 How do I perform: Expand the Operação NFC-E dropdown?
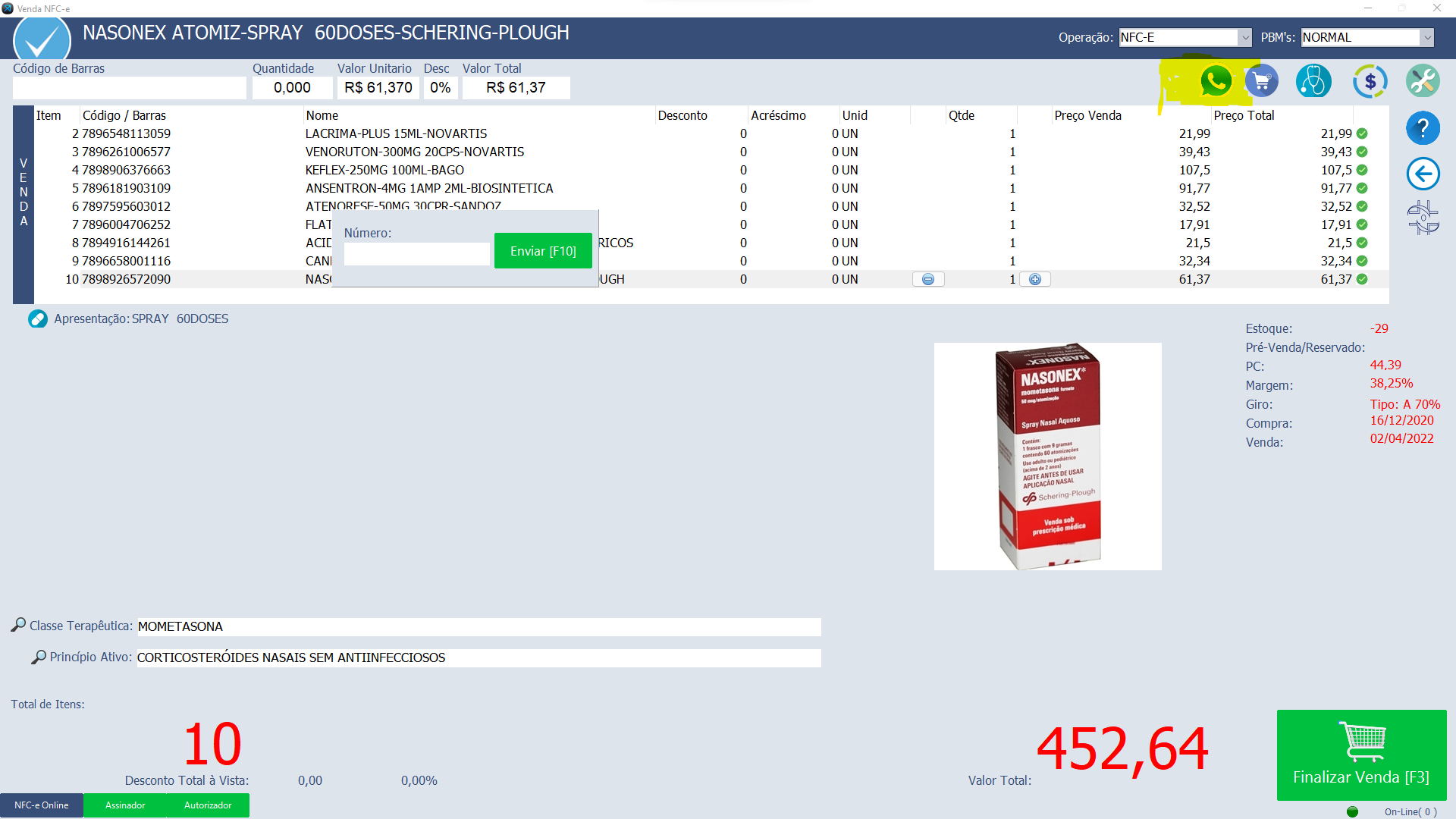point(1244,37)
